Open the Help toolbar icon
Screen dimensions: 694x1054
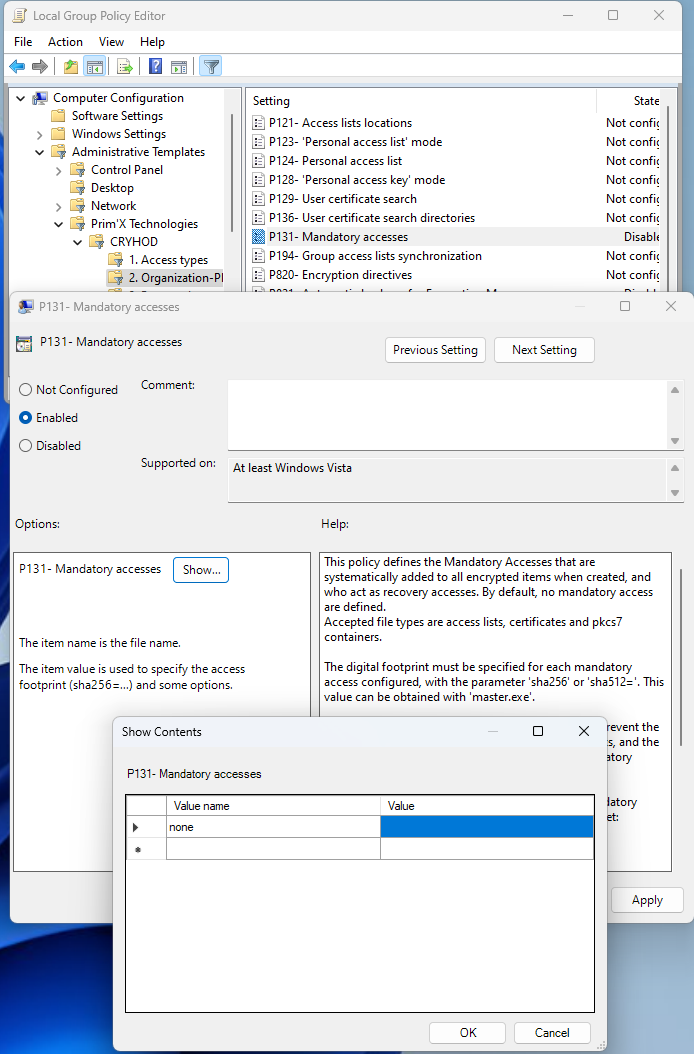[x=155, y=67]
